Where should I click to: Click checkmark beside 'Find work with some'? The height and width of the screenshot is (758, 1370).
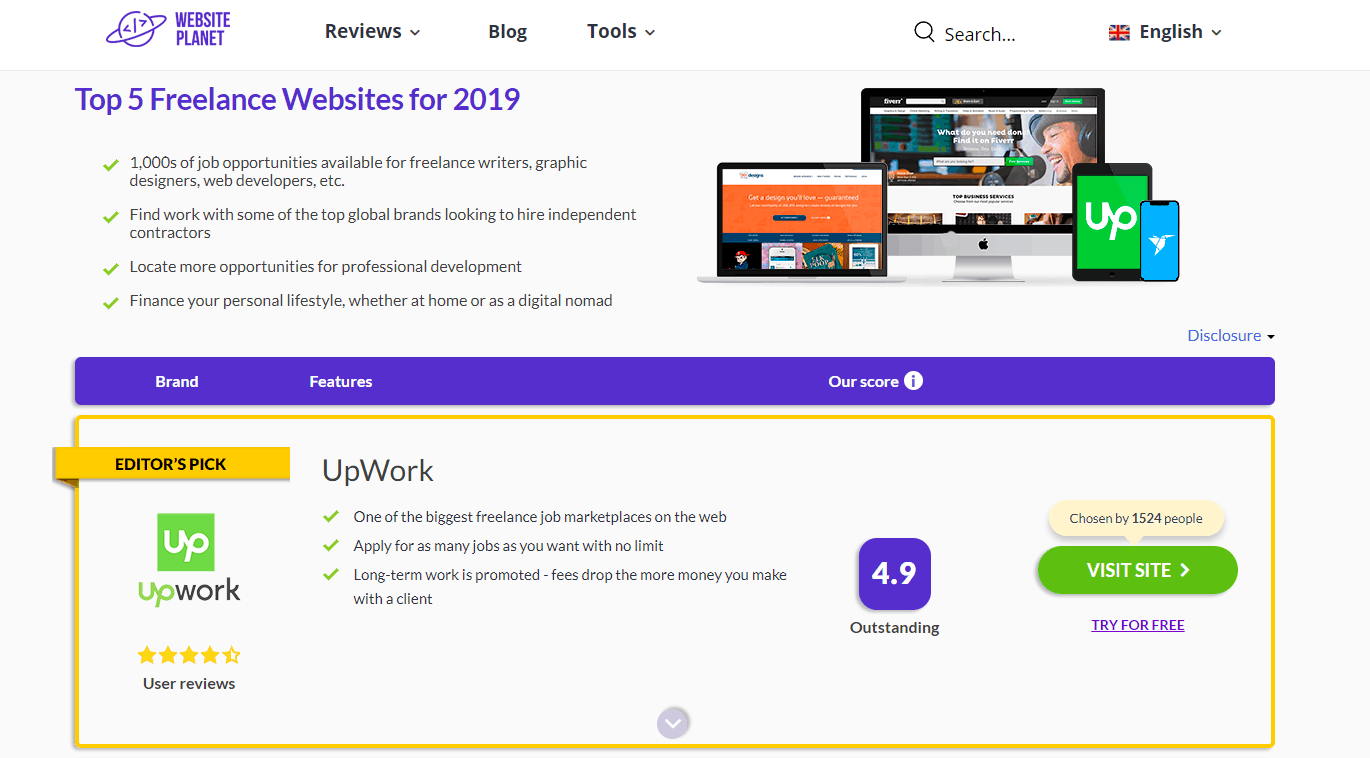coord(111,217)
